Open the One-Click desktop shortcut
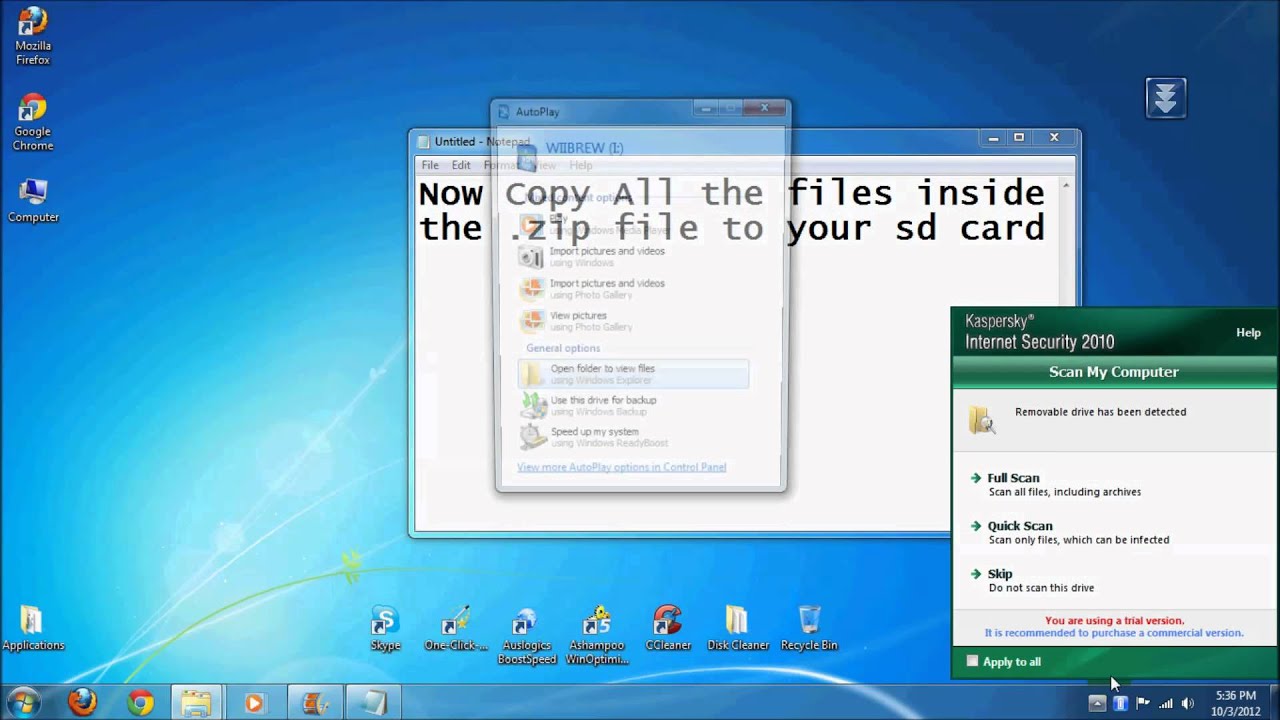This screenshot has width=1280, height=720. tap(456, 627)
